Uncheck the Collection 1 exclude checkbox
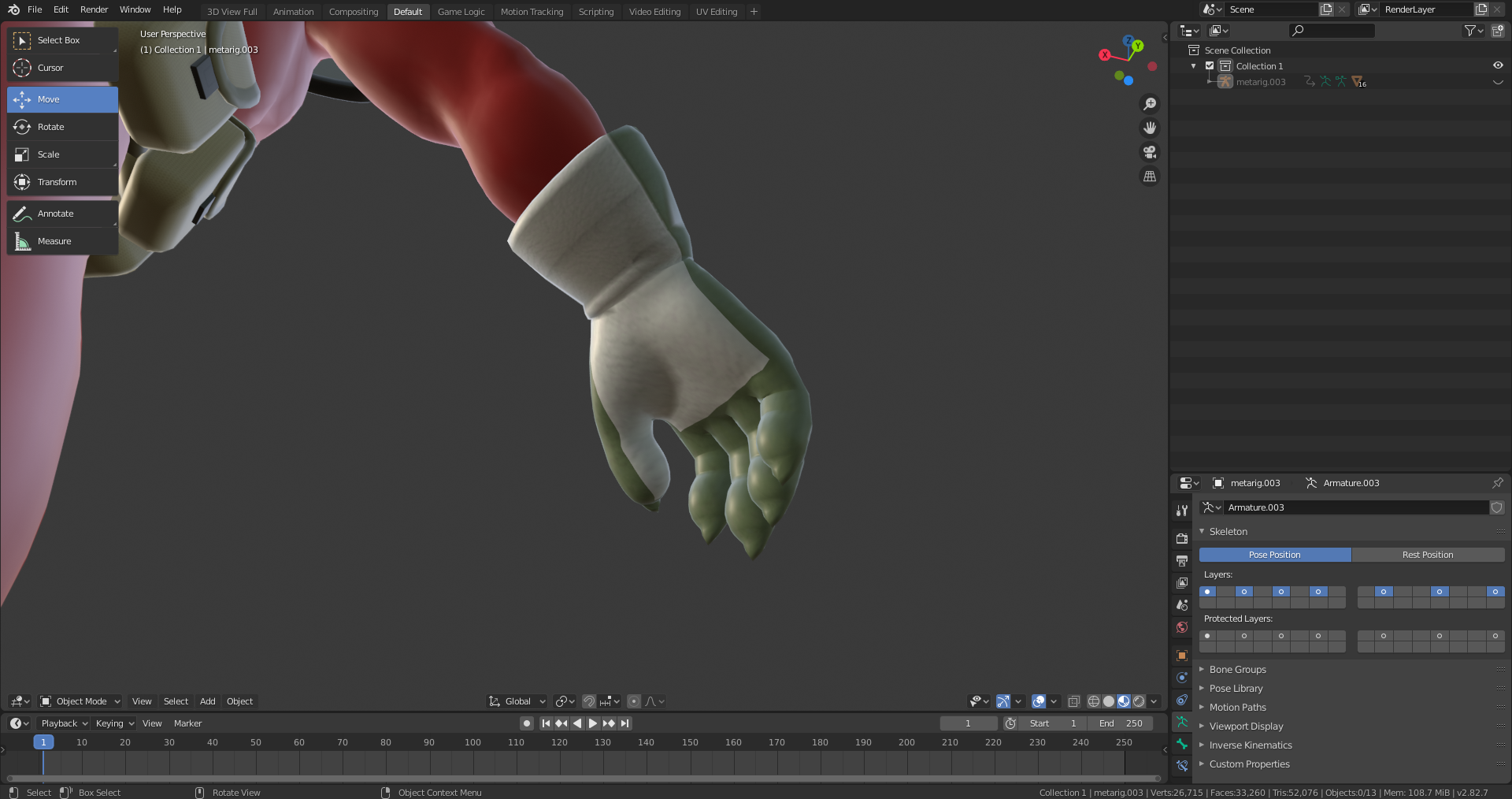Screen dimensions: 1512x799 point(1210,66)
